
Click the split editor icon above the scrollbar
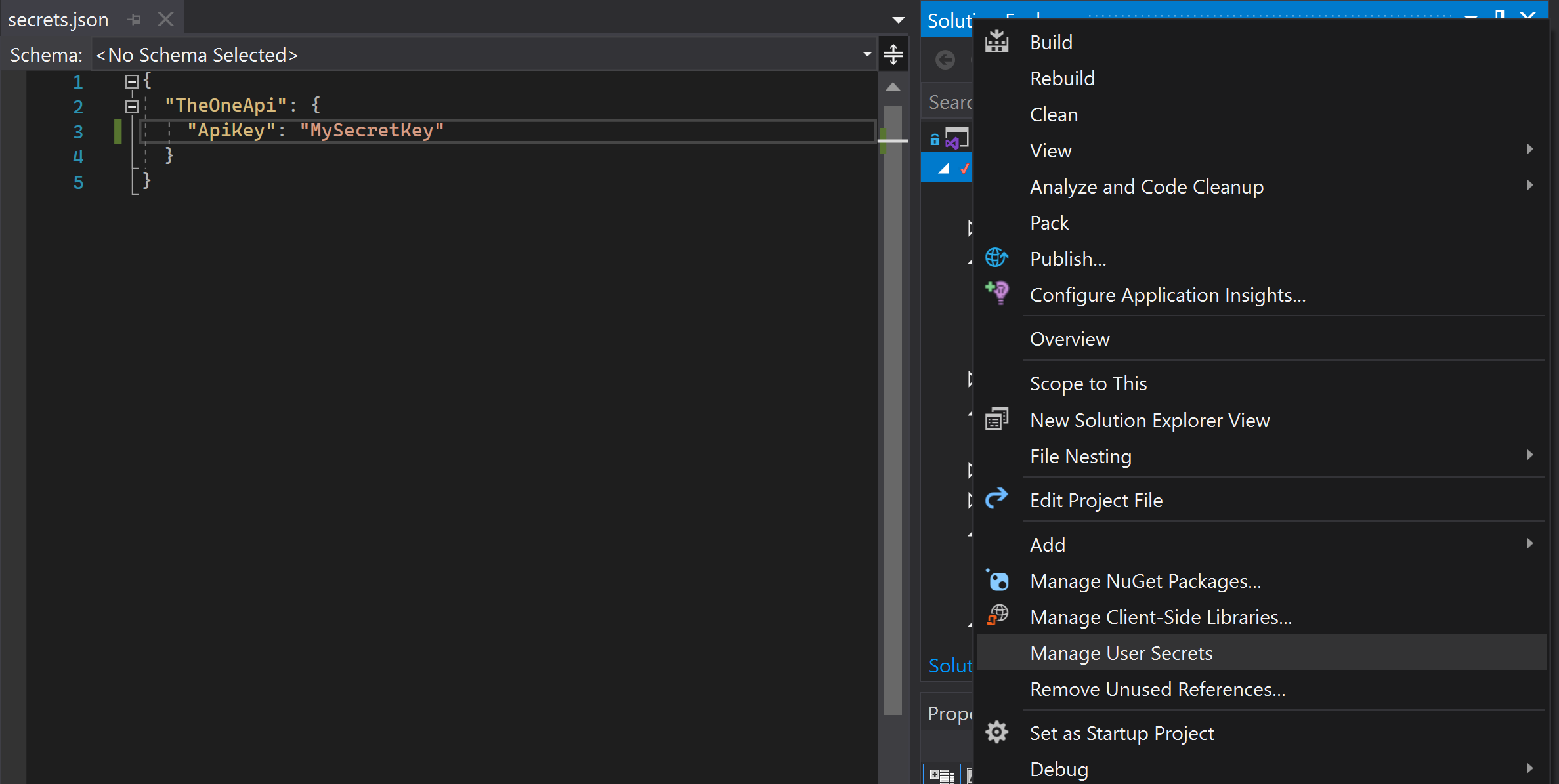click(893, 54)
